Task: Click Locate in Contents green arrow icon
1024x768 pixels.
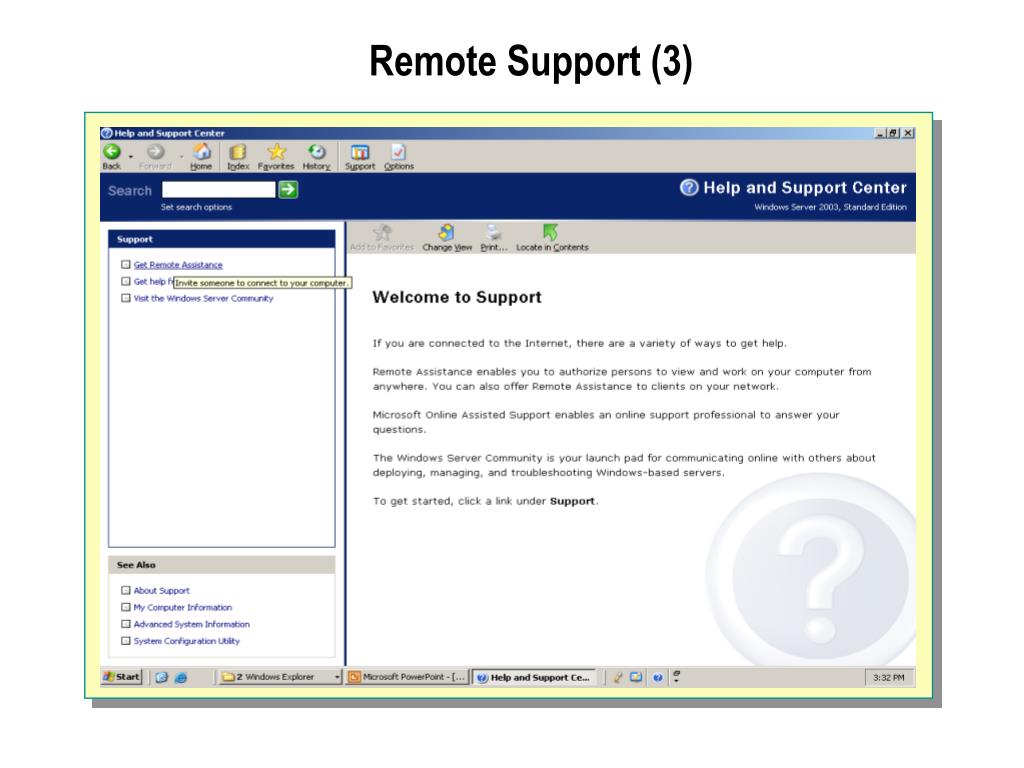Action: point(551,232)
